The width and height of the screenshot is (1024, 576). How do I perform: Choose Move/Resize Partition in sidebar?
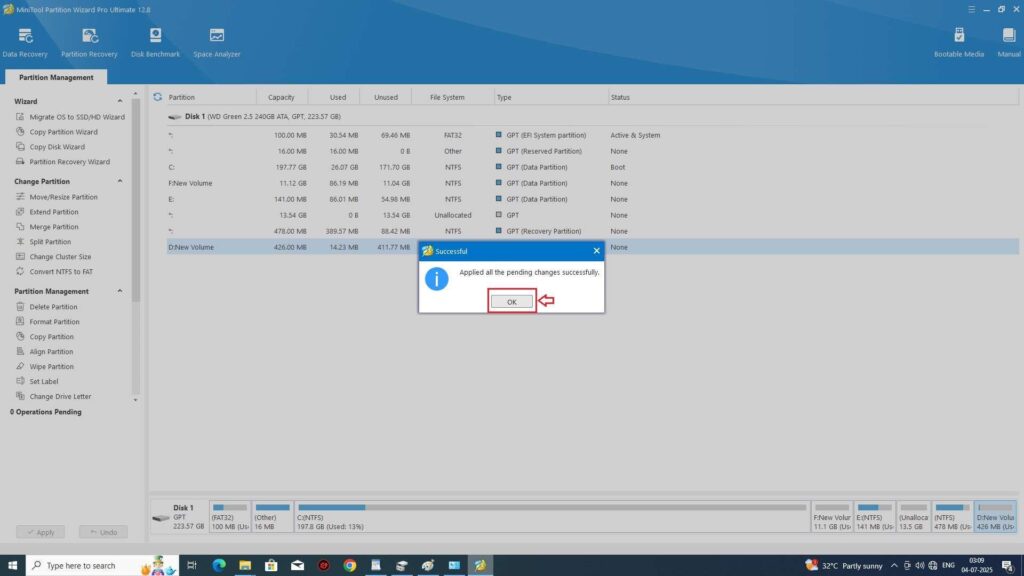[63, 197]
